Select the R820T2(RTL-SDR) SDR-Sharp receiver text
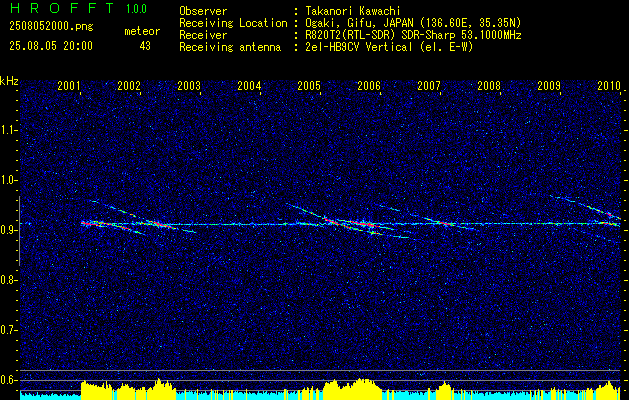Viewport: 629px width, 400px height. point(413,35)
